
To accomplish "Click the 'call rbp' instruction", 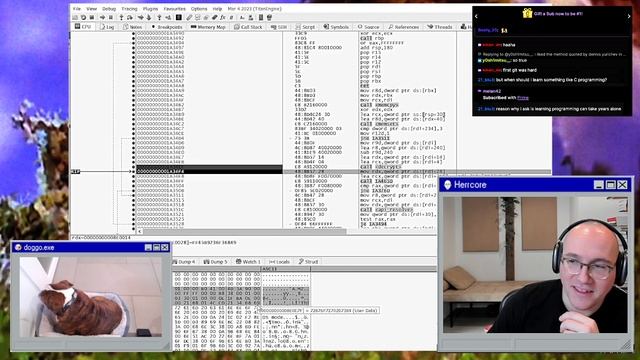I will (372, 38).
